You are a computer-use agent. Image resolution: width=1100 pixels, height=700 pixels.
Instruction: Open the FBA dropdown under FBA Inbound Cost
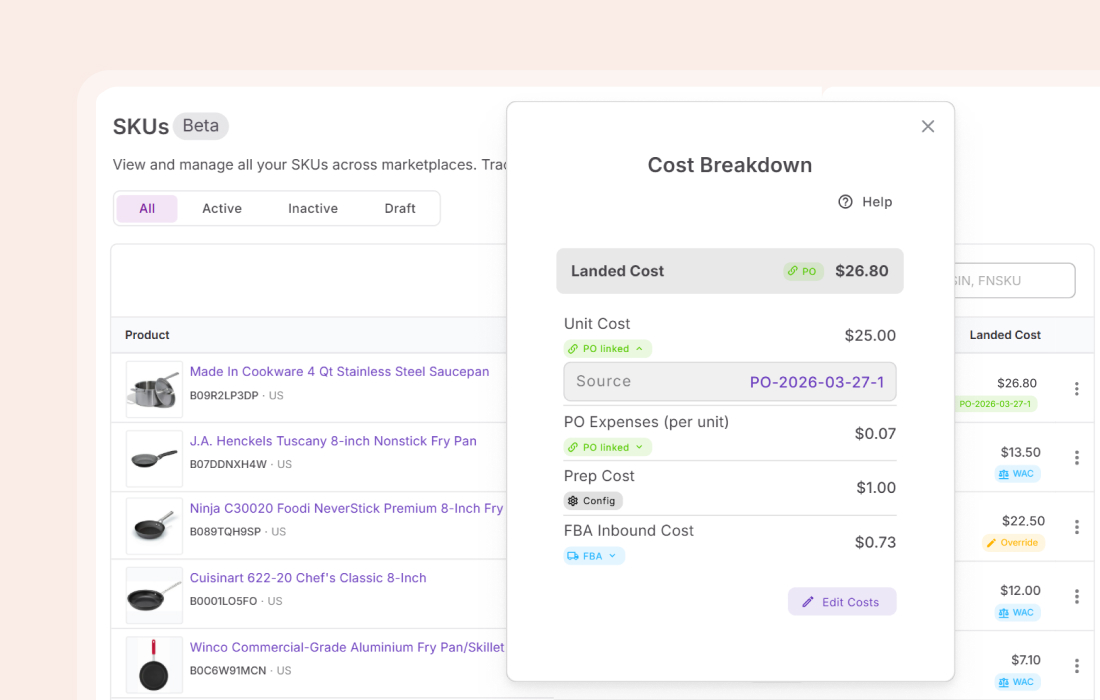(x=593, y=554)
